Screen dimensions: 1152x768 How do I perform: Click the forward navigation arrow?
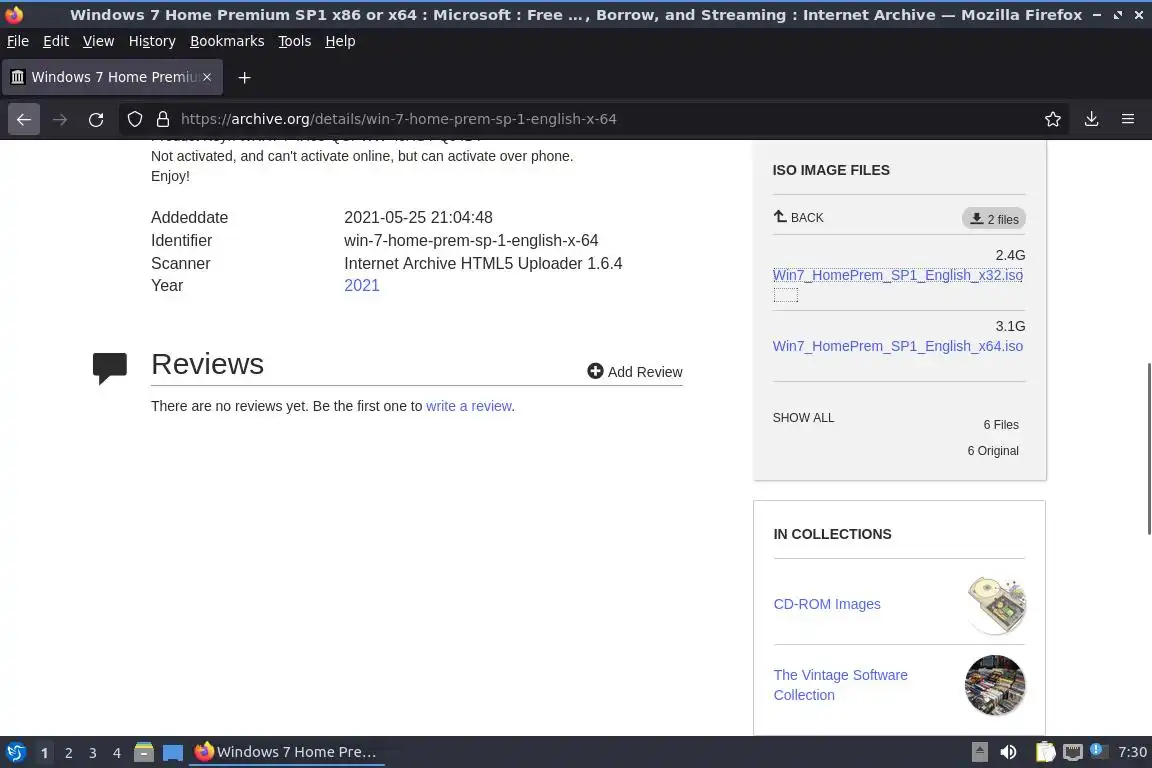point(60,119)
